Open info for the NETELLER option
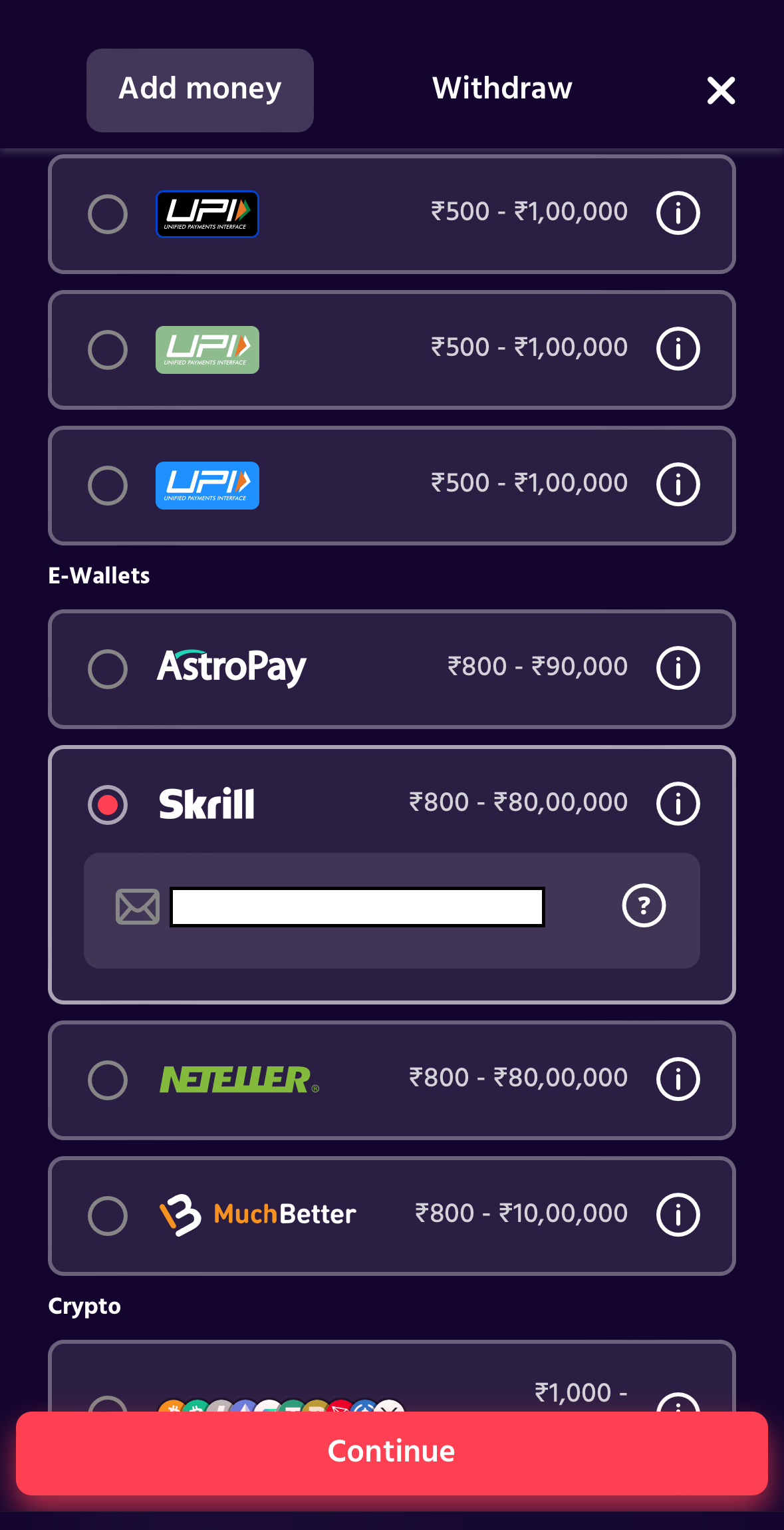784x1530 pixels. (677, 1078)
